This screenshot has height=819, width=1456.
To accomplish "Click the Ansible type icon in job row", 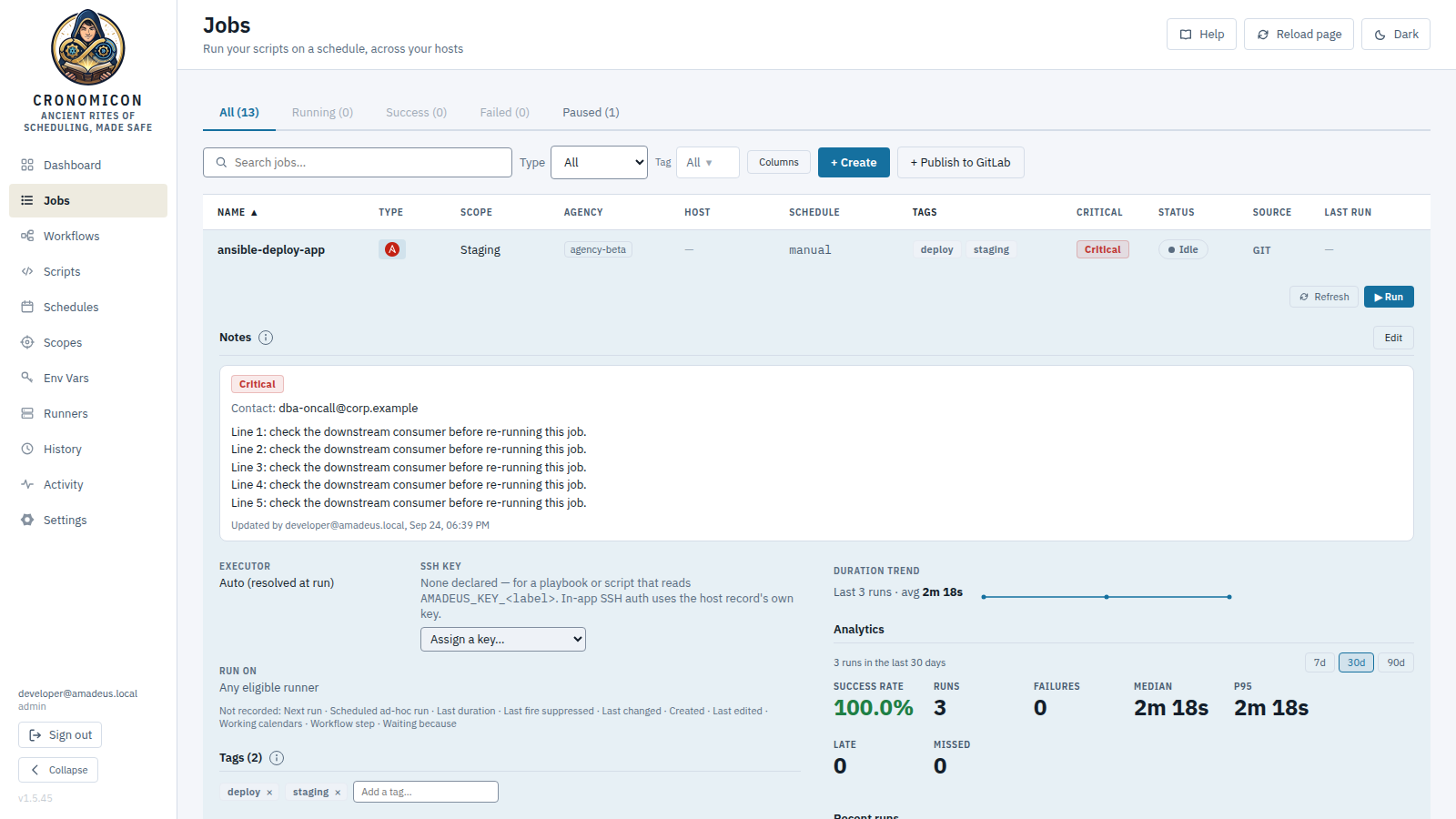I will (392, 249).
